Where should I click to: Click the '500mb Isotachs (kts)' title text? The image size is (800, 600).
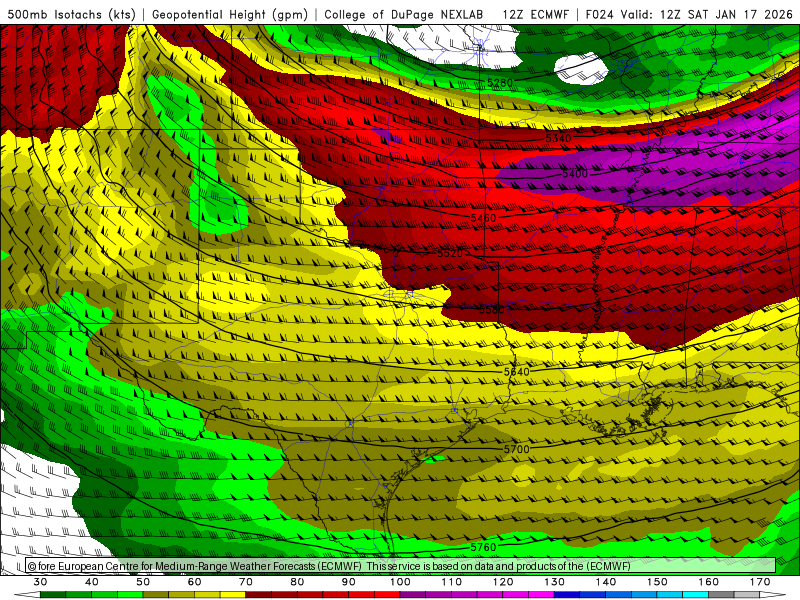click(x=72, y=14)
